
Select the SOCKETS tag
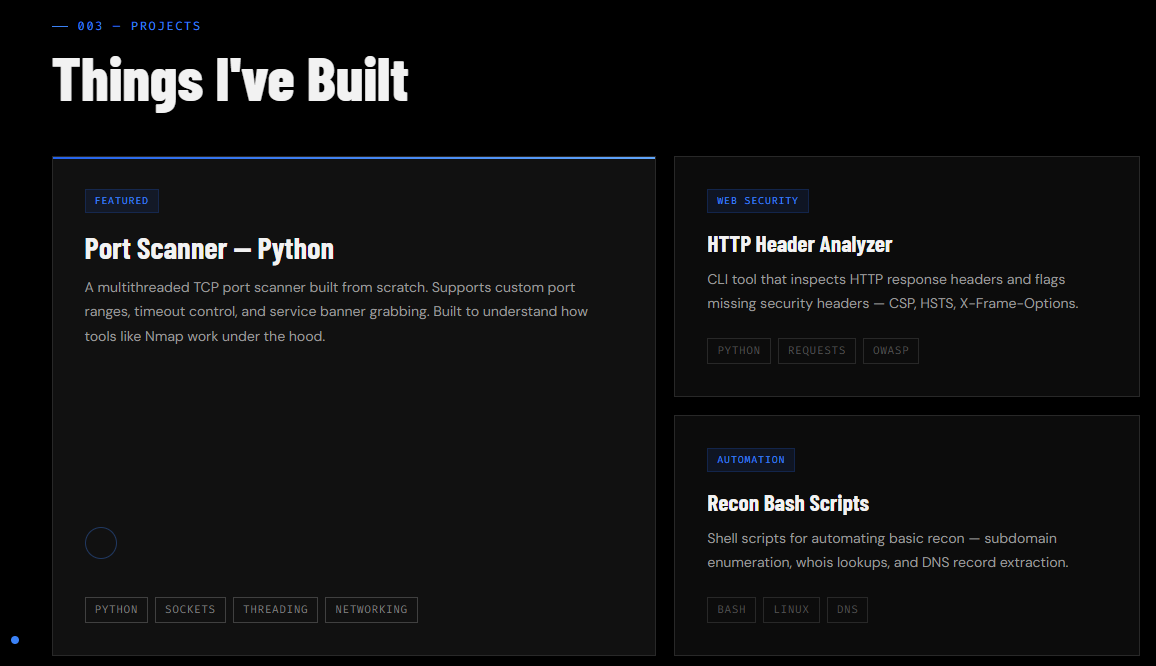[190, 610]
